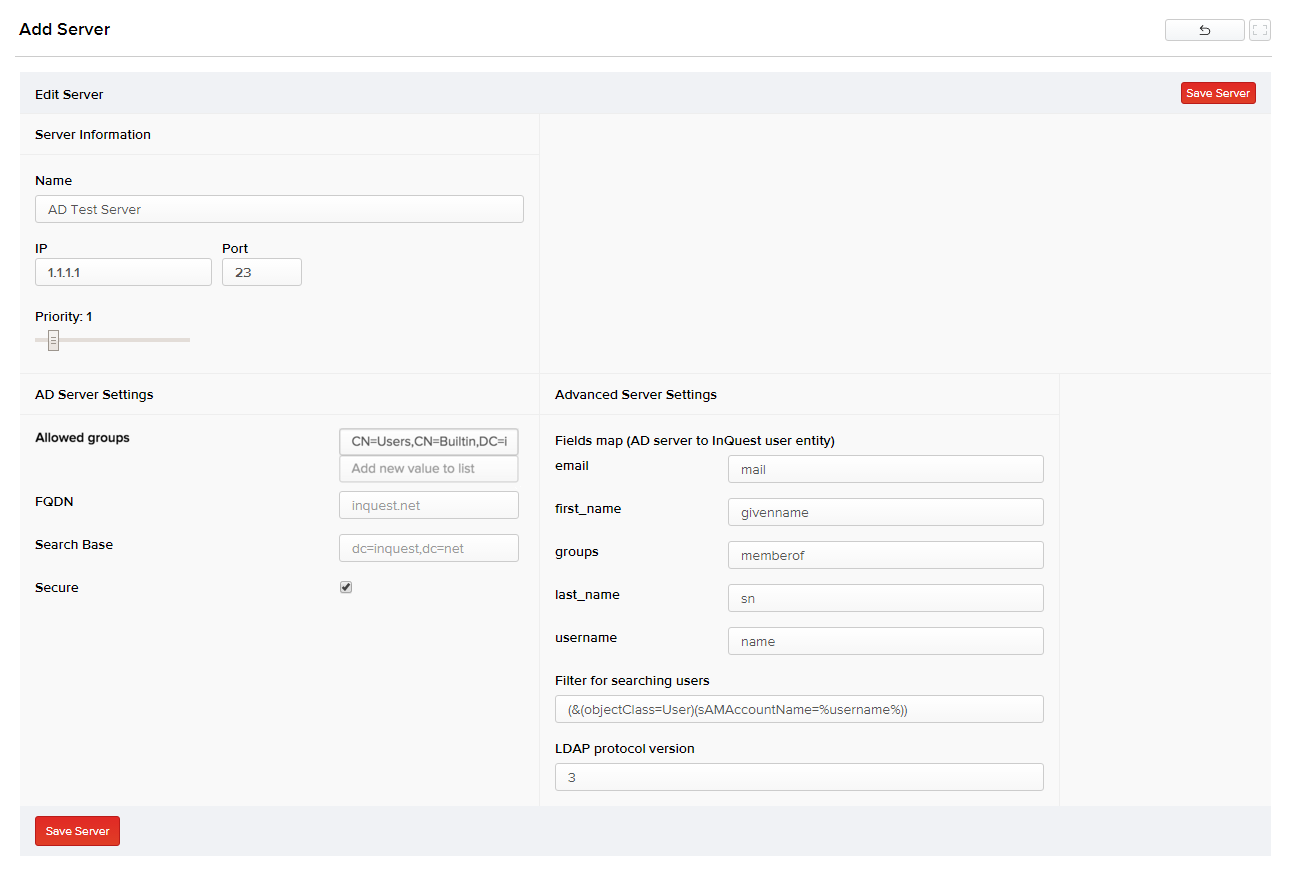This screenshot has height=877, width=1292.
Task: Click the Add new value to list field
Action: (x=428, y=469)
